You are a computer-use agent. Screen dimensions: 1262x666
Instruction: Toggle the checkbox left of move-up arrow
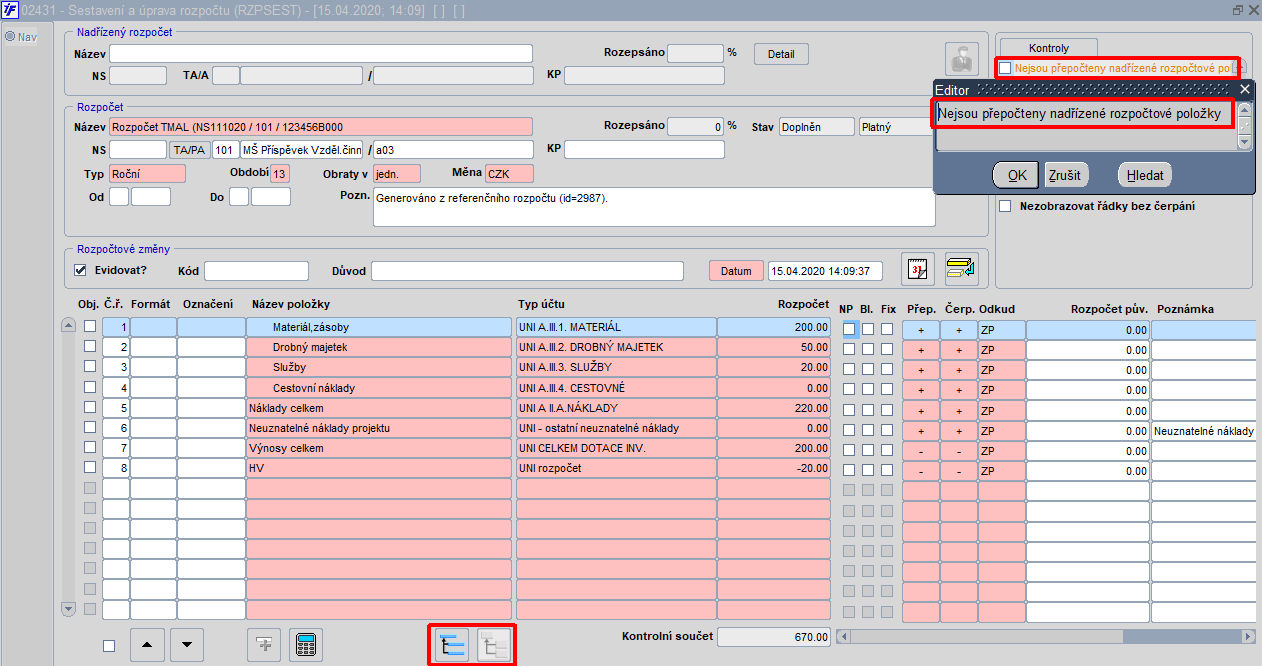click(x=109, y=646)
